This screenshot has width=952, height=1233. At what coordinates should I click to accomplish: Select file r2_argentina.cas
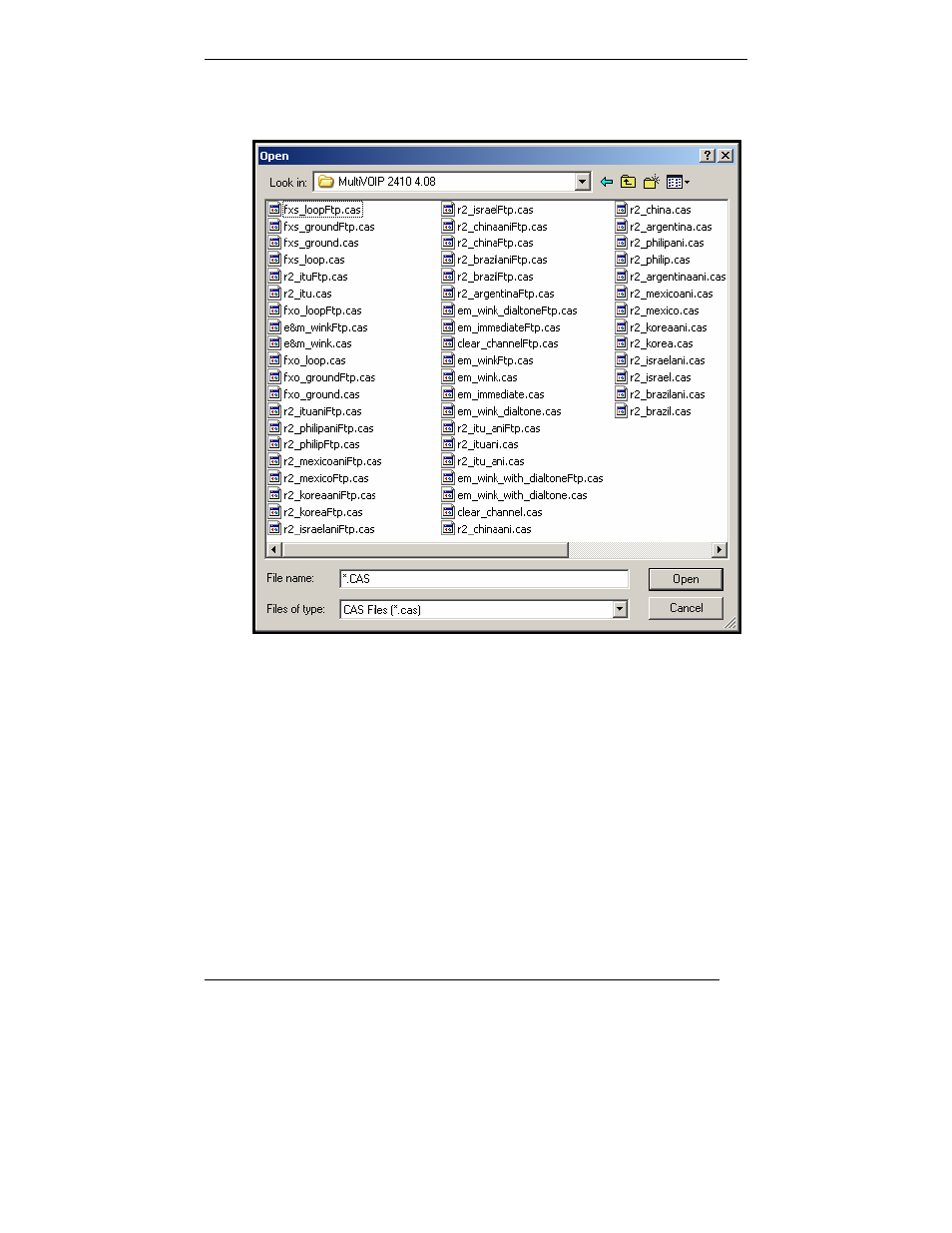[671, 227]
